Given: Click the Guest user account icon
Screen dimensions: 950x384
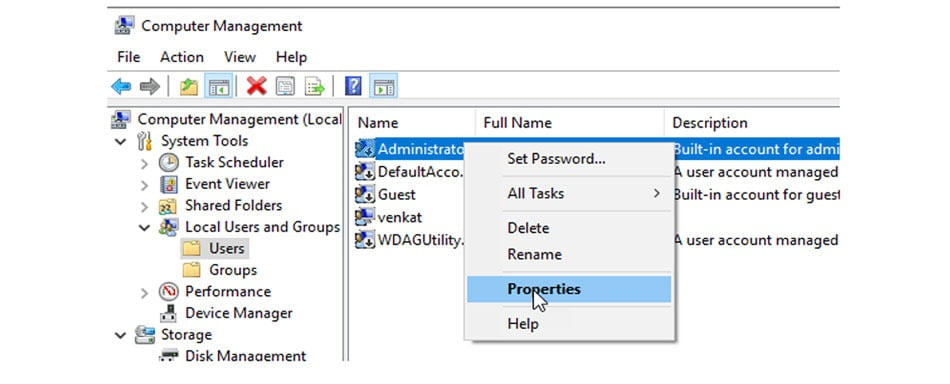Looking at the screenshot, I should pyautogui.click(x=364, y=194).
